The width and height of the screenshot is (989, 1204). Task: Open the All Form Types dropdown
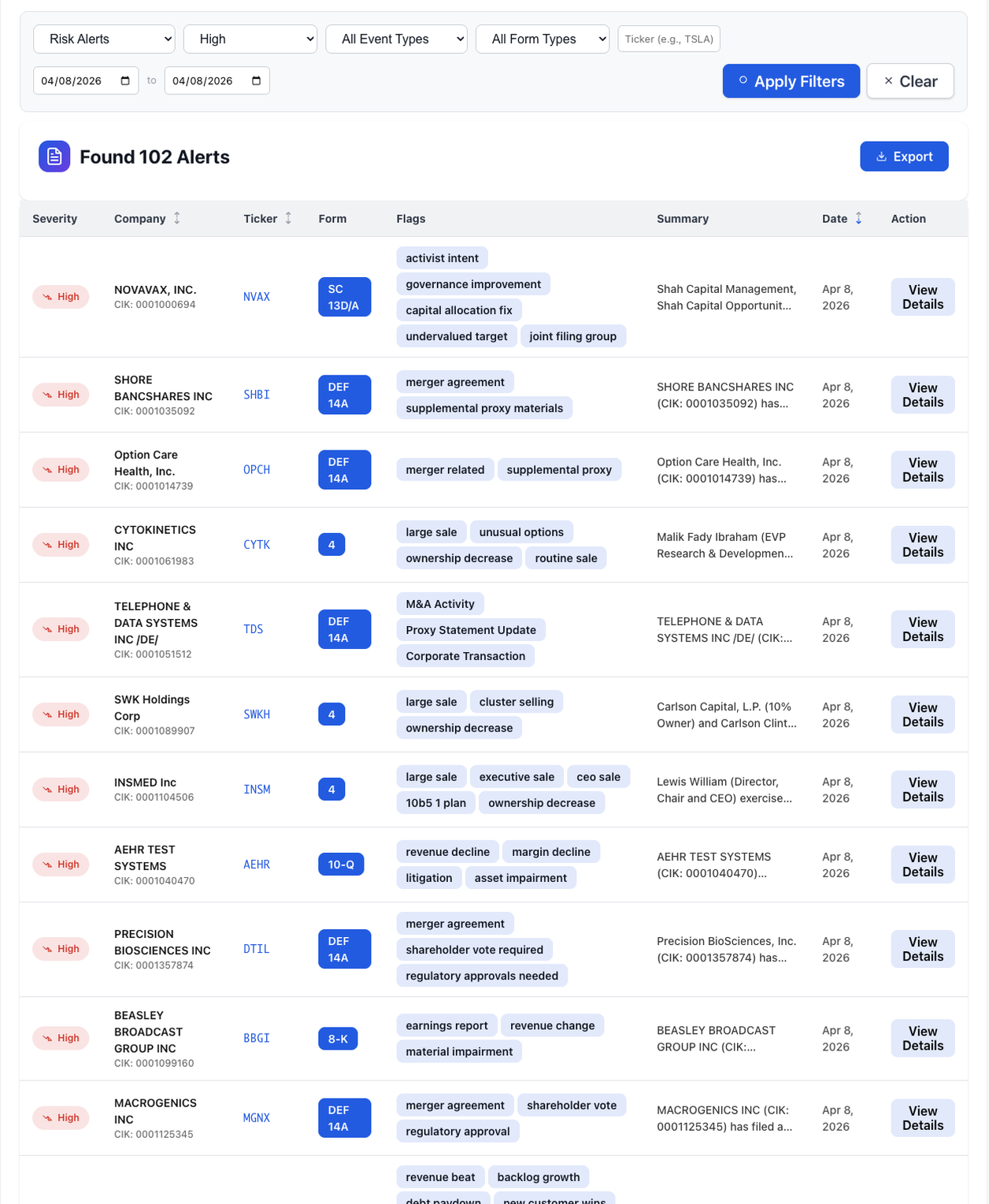click(x=542, y=39)
